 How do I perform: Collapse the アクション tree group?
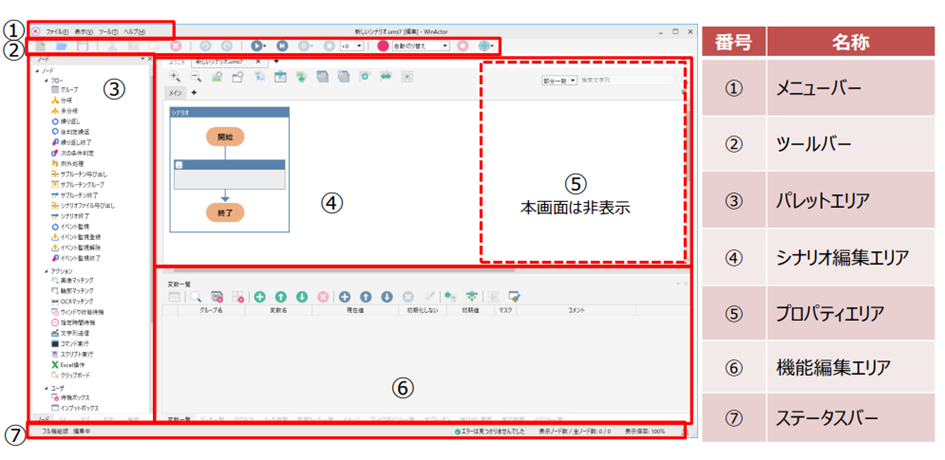pos(45,269)
